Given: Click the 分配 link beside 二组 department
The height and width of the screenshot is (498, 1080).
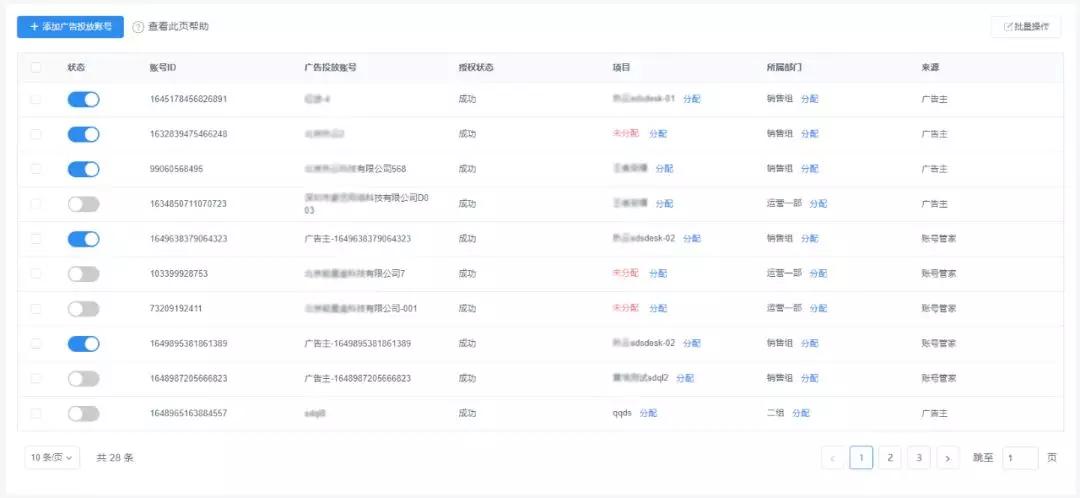Looking at the screenshot, I should coord(801,413).
